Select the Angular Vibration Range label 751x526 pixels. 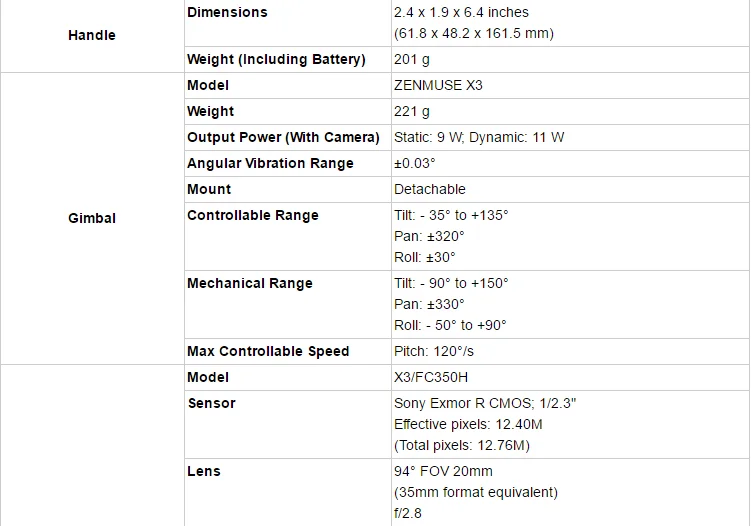pos(270,164)
